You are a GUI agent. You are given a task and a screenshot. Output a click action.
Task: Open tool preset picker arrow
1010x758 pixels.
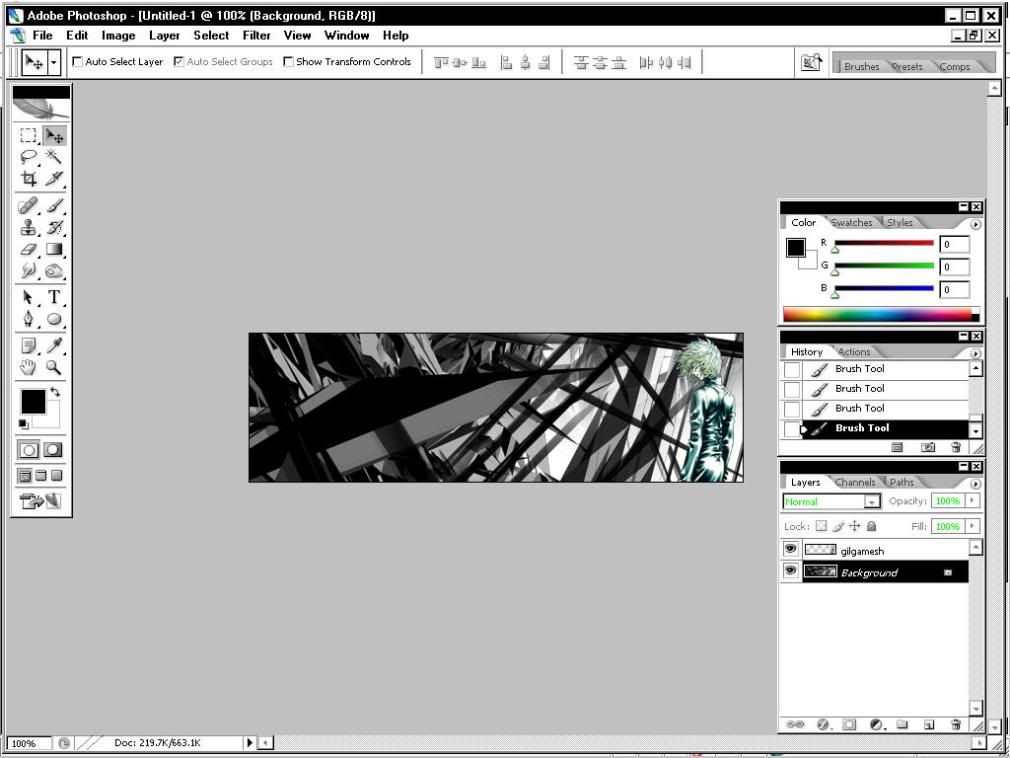[53, 62]
